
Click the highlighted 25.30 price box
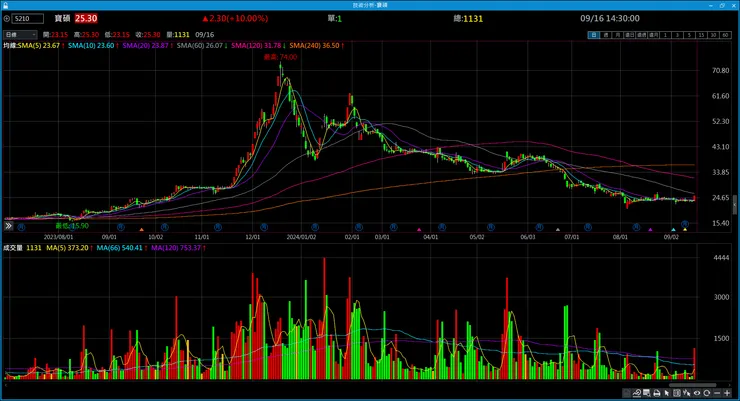86,18
